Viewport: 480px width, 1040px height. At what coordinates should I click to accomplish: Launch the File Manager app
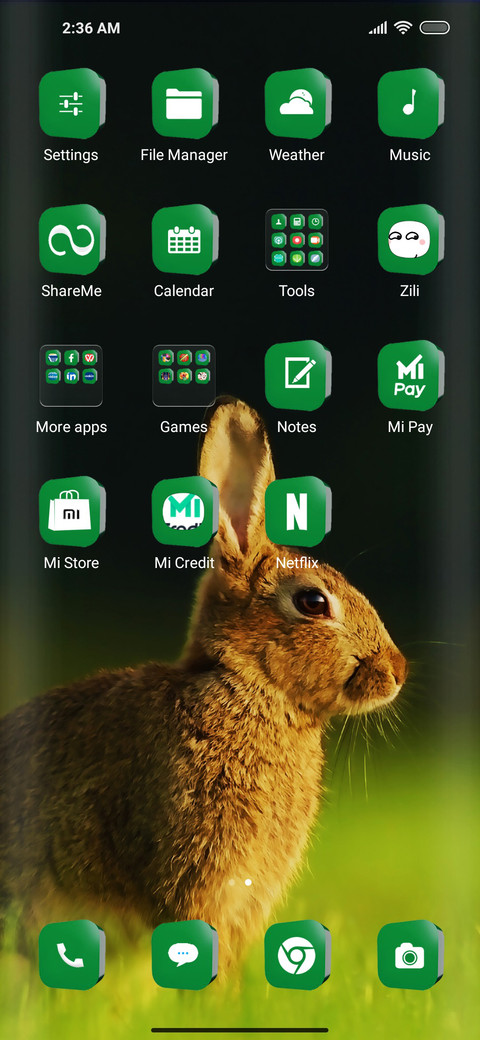184,103
